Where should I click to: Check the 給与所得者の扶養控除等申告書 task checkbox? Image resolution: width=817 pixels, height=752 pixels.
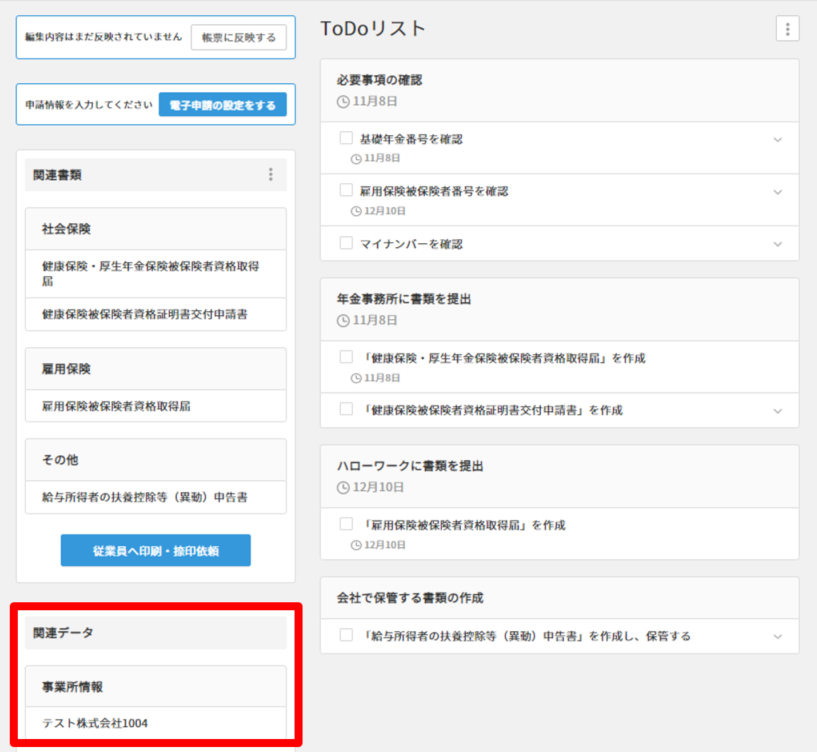click(346, 635)
